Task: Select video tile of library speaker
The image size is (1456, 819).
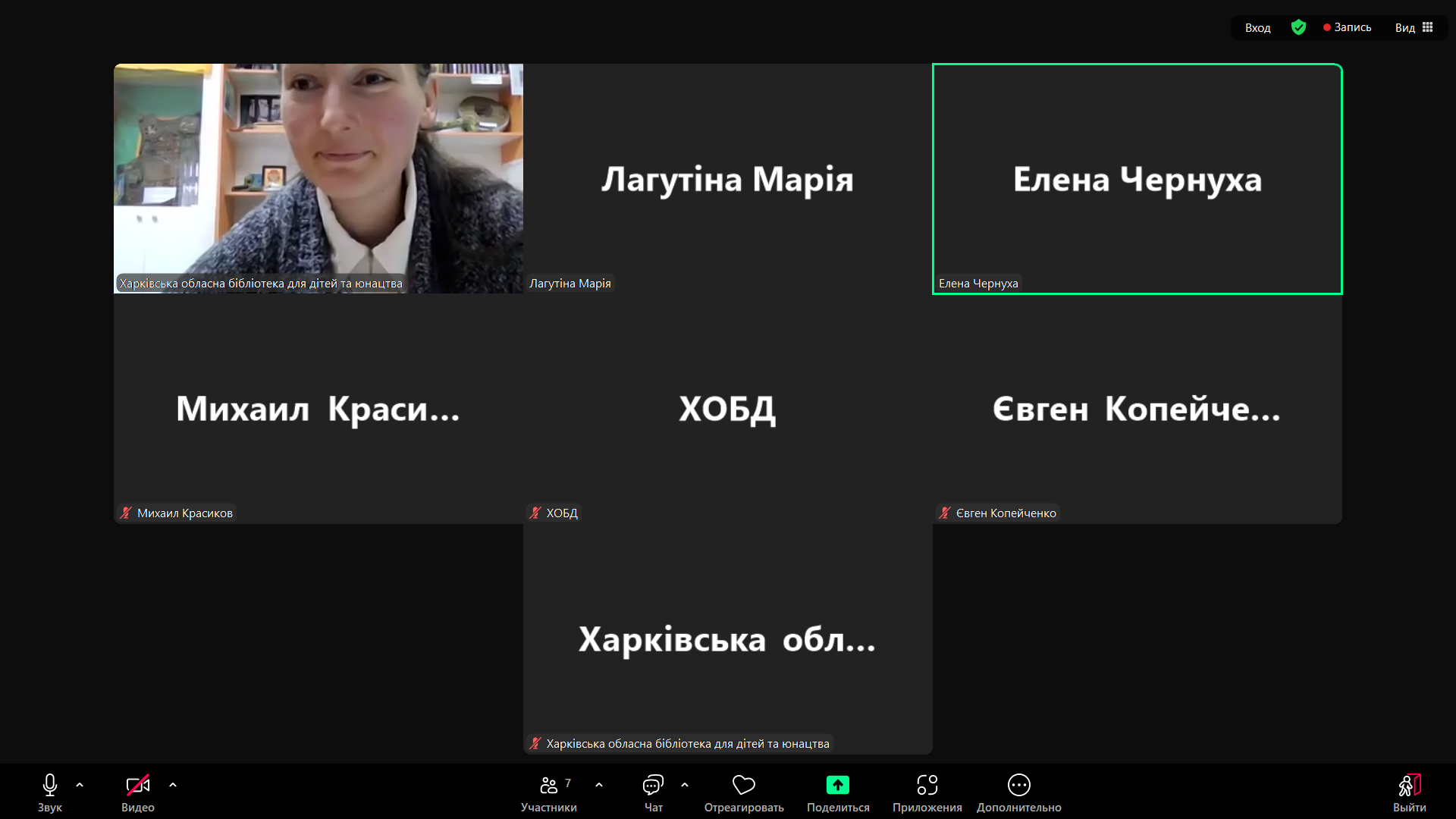Action: pyautogui.click(x=318, y=178)
